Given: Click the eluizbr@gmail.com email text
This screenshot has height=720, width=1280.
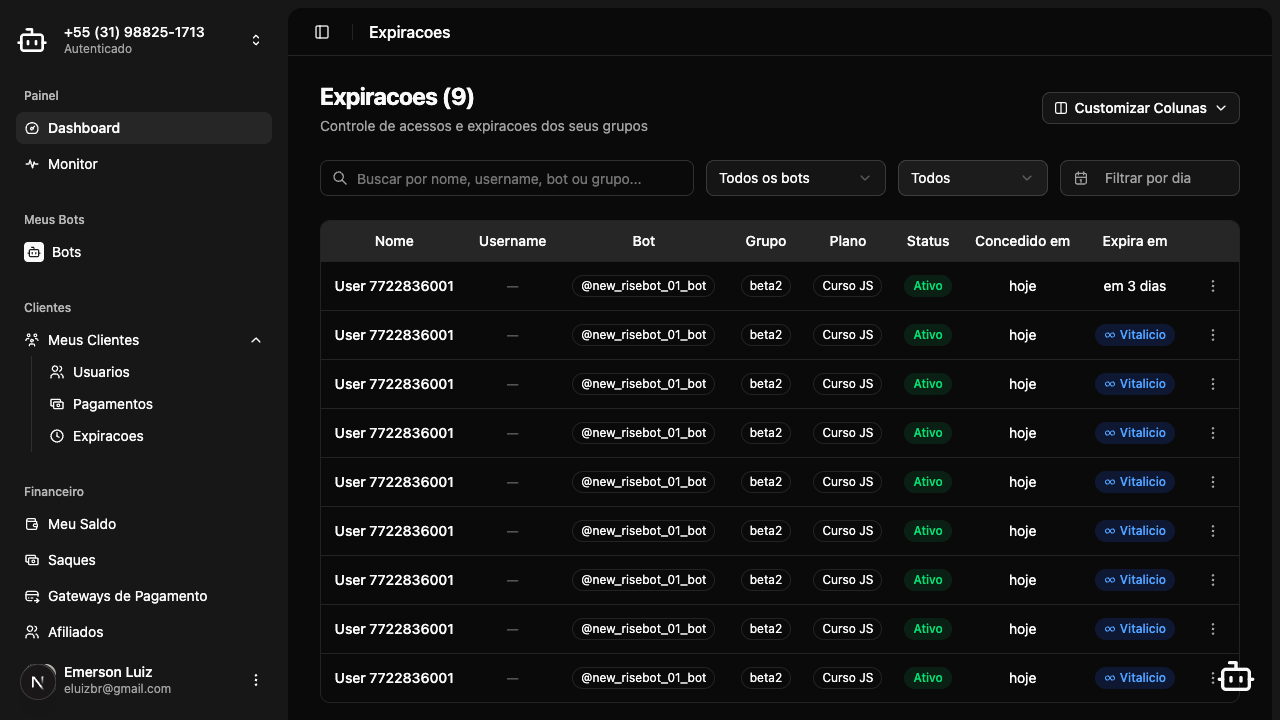Looking at the screenshot, I should tap(117, 689).
